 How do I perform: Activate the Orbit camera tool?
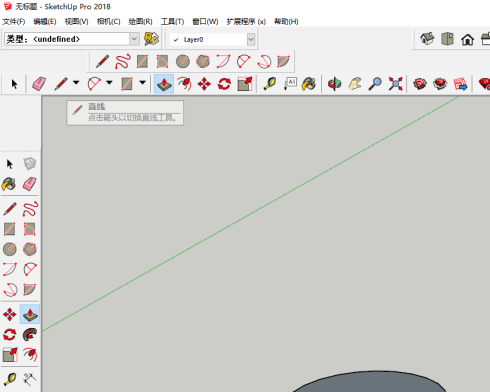click(x=335, y=84)
